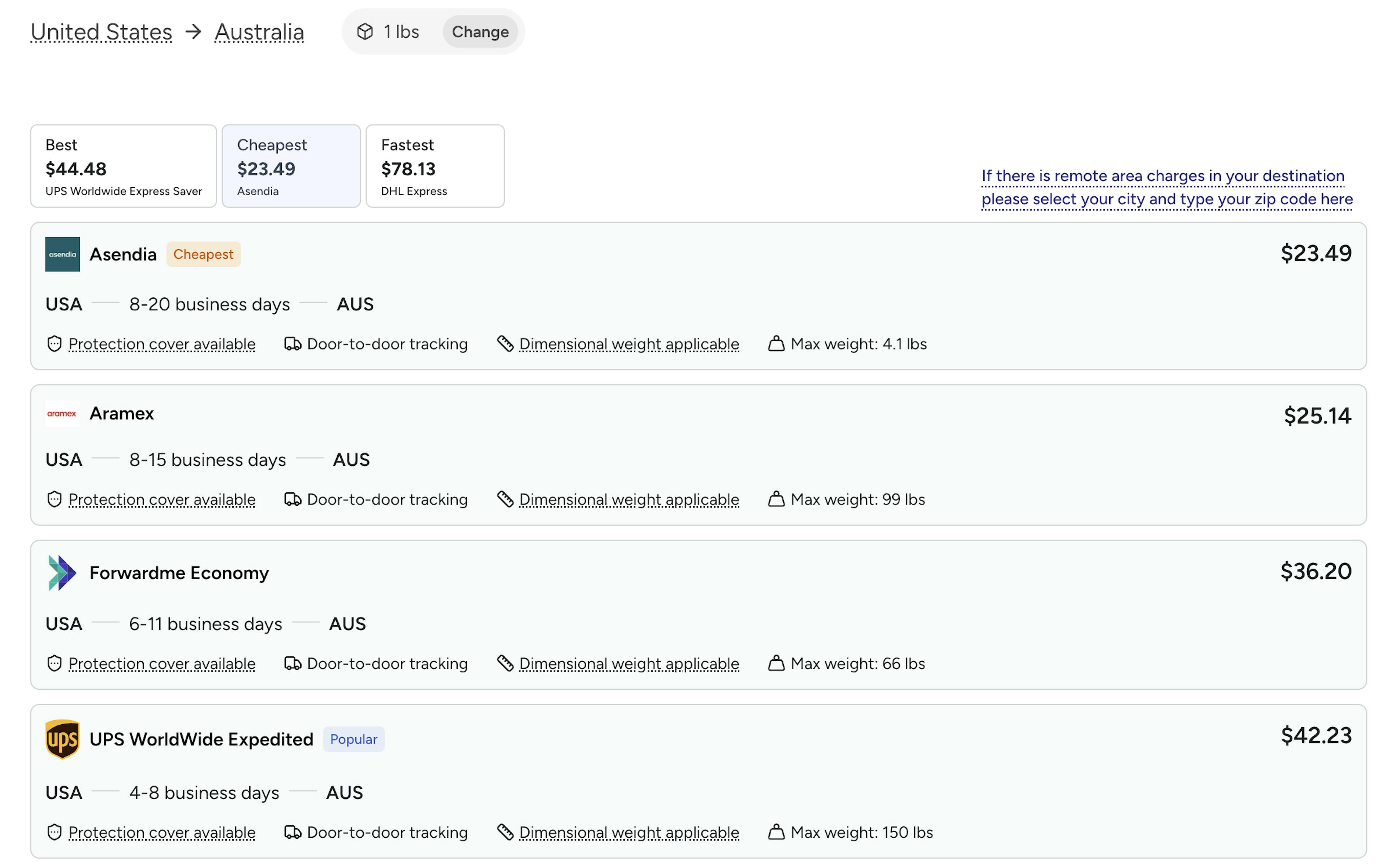Open the Australia destination selector

(260, 32)
